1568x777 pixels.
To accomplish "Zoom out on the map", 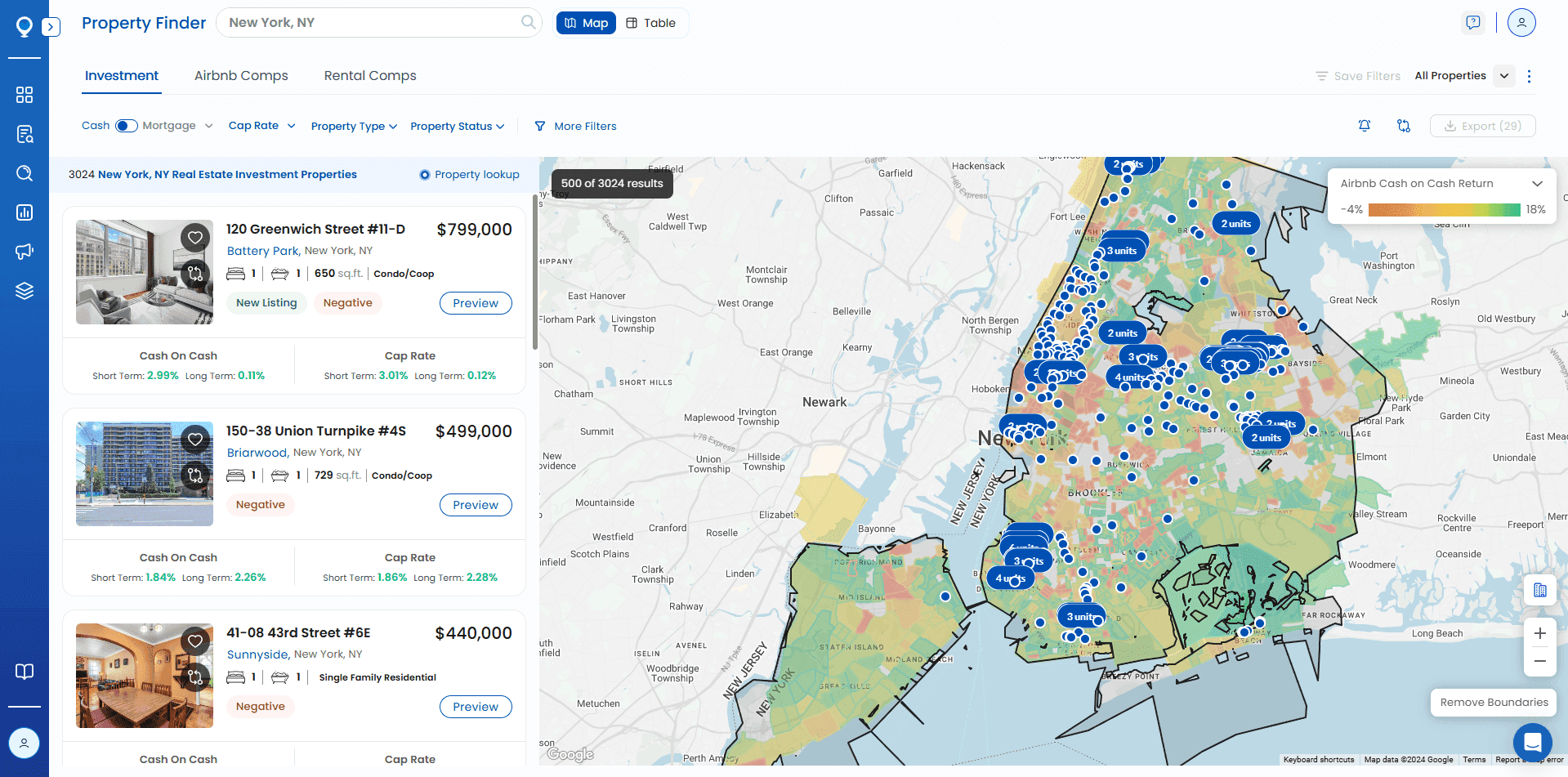I will pos(1540,661).
